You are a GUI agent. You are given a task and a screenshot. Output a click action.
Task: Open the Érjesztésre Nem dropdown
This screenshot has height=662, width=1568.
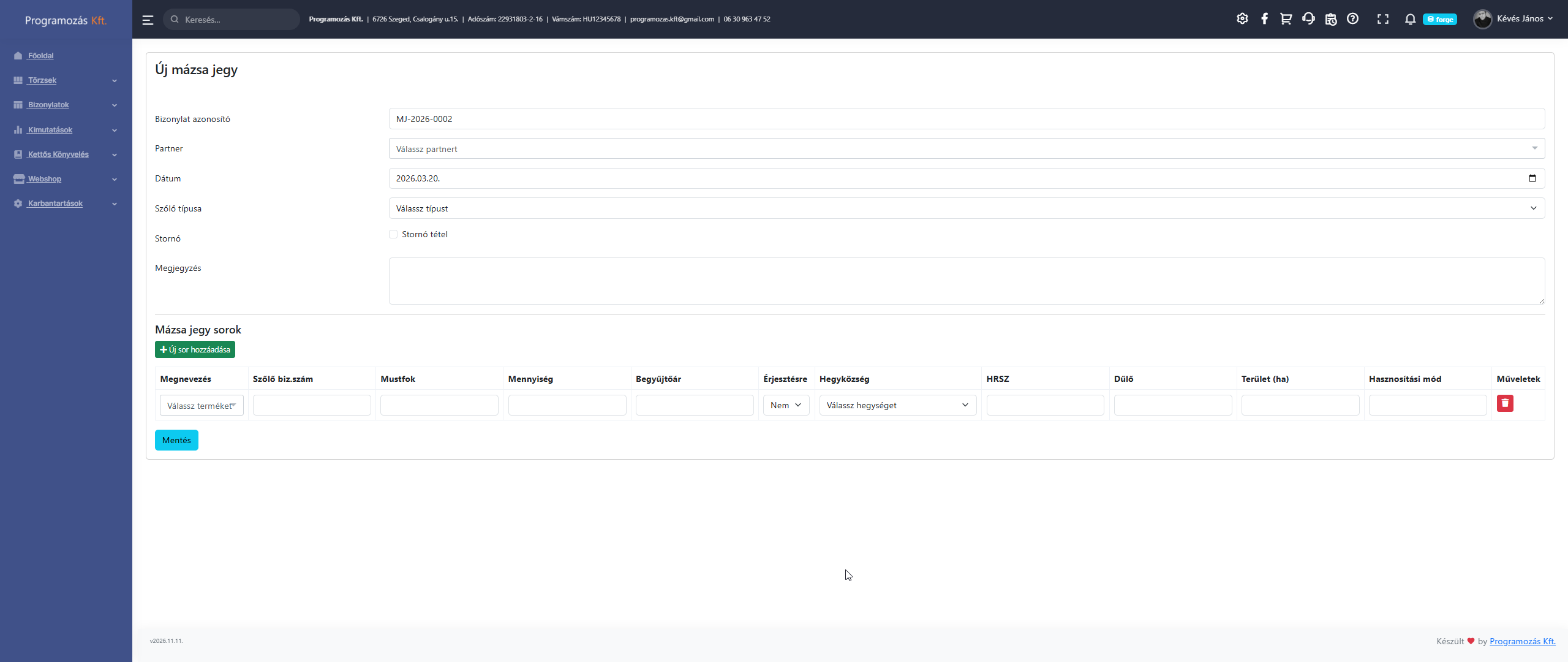(x=786, y=405)
